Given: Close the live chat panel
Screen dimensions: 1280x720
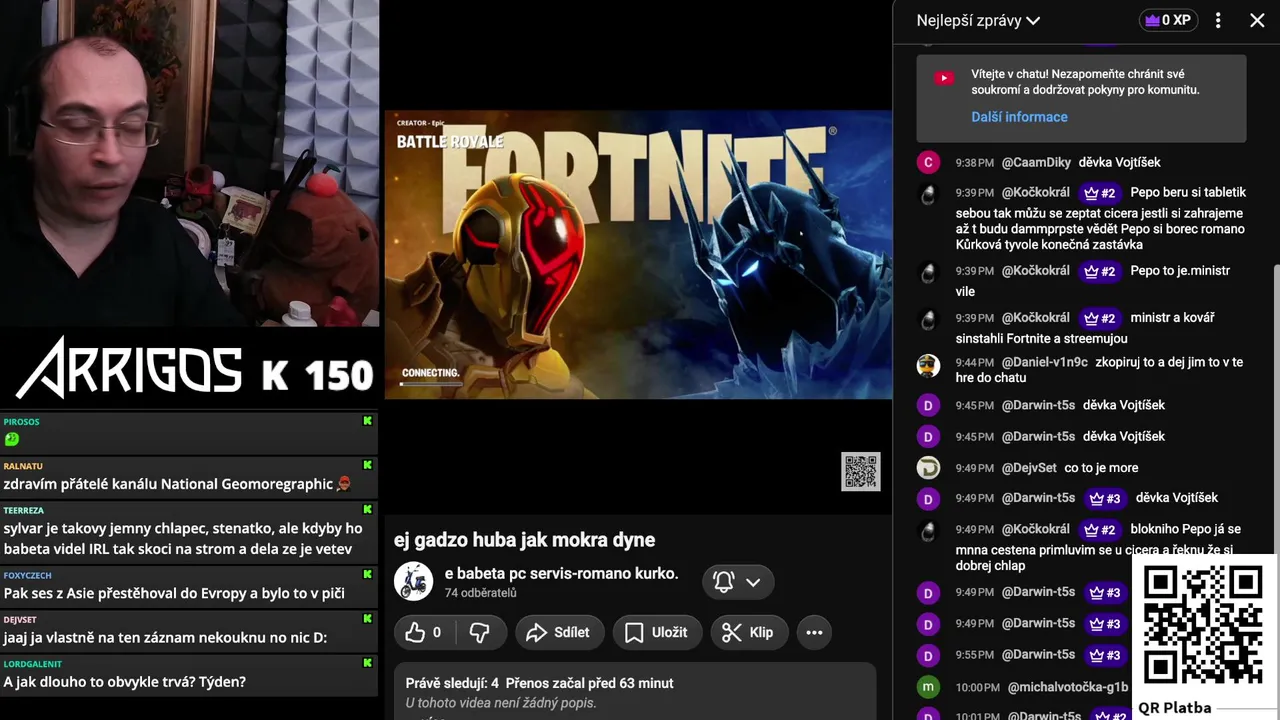Looking at the screenshot, I should point(1257,20).
